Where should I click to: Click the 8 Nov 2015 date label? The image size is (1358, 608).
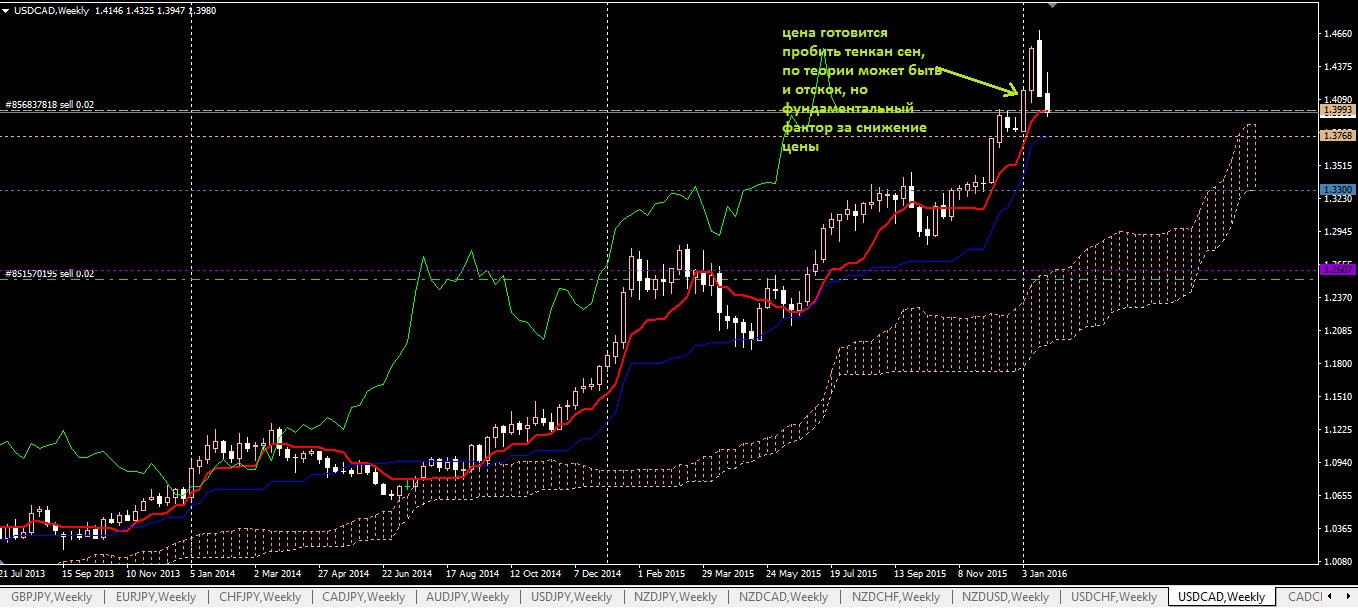point(982,574)
